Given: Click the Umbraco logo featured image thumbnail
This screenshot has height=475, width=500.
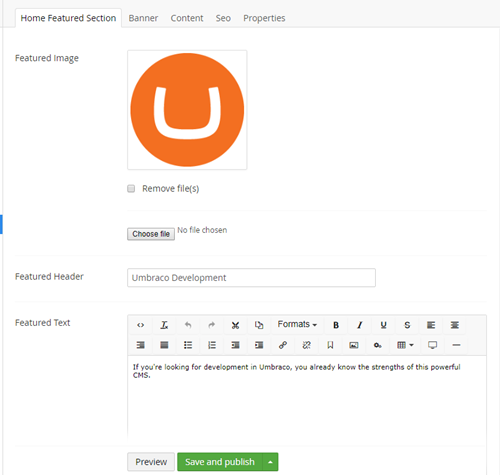Looking at the screenshot, I should 187,110.
